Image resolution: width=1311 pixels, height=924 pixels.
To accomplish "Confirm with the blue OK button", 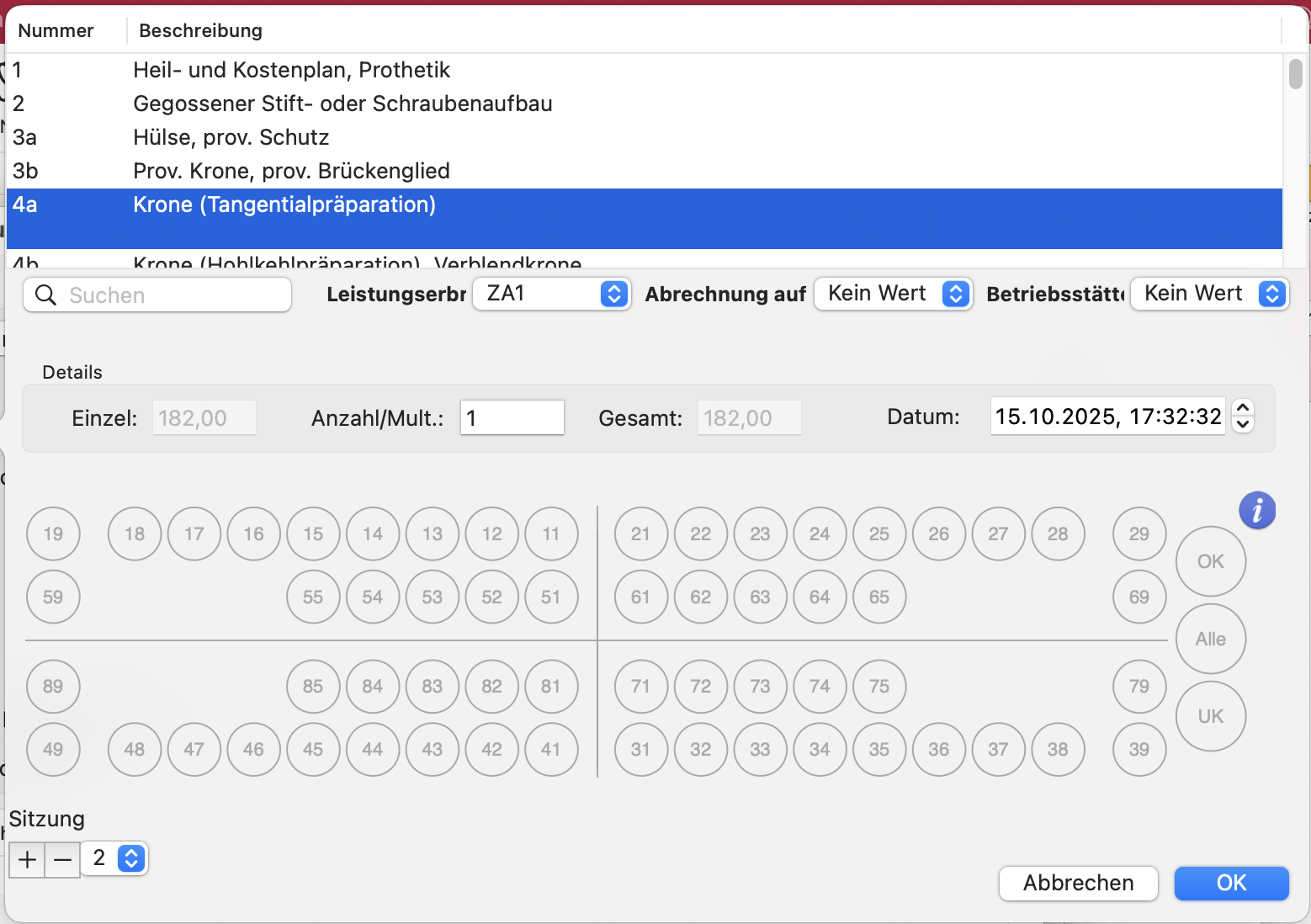I will tap(1231, 883).
